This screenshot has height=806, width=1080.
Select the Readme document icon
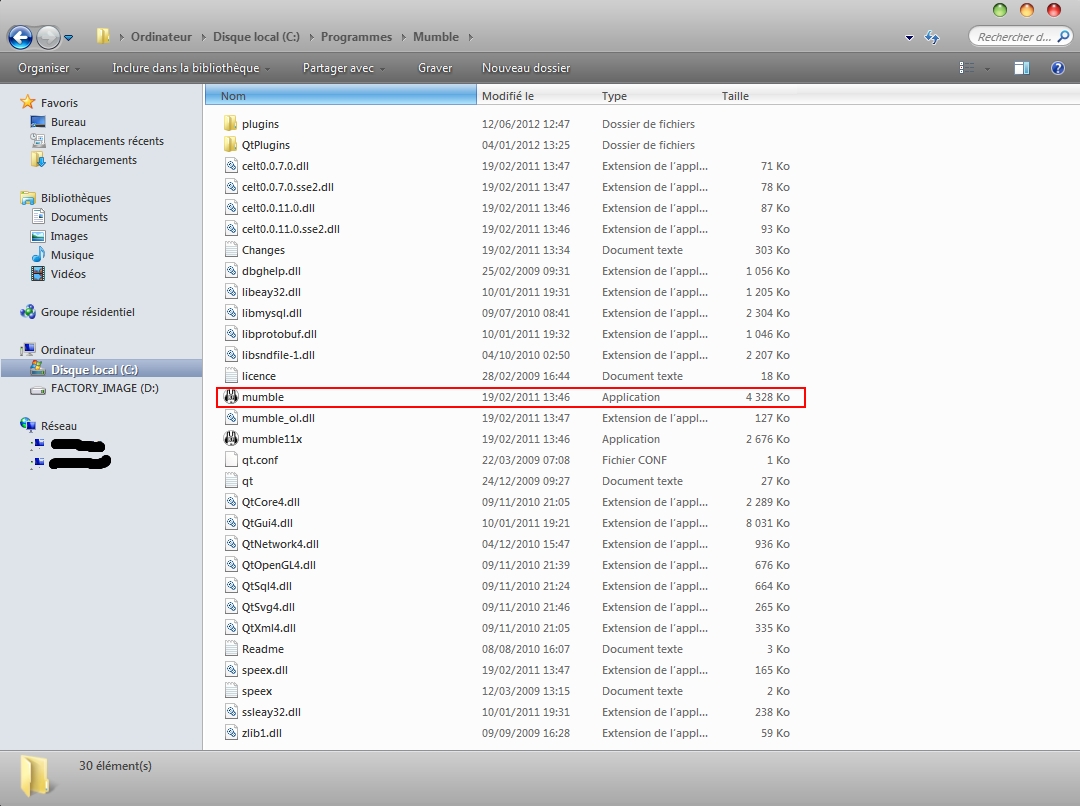click(231, 649)
